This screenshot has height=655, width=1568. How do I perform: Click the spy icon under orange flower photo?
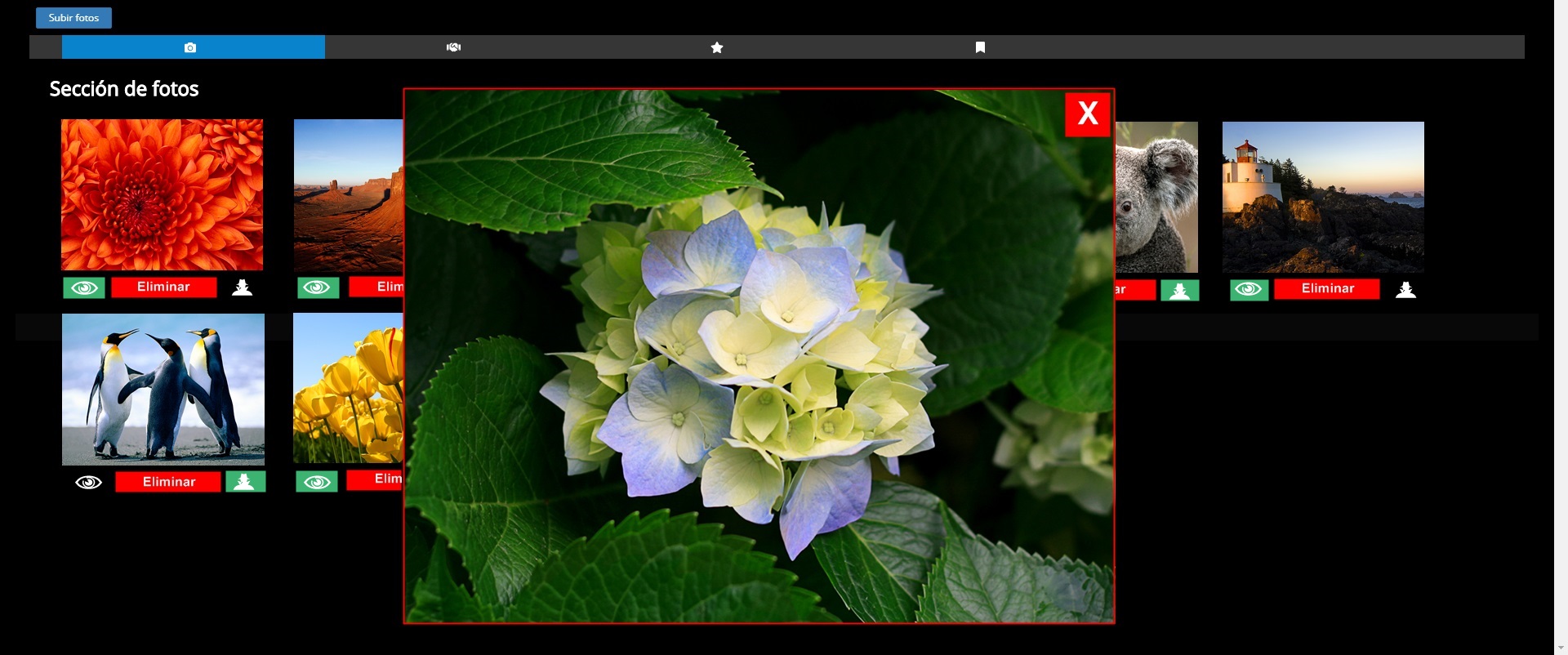click(242, 287)
